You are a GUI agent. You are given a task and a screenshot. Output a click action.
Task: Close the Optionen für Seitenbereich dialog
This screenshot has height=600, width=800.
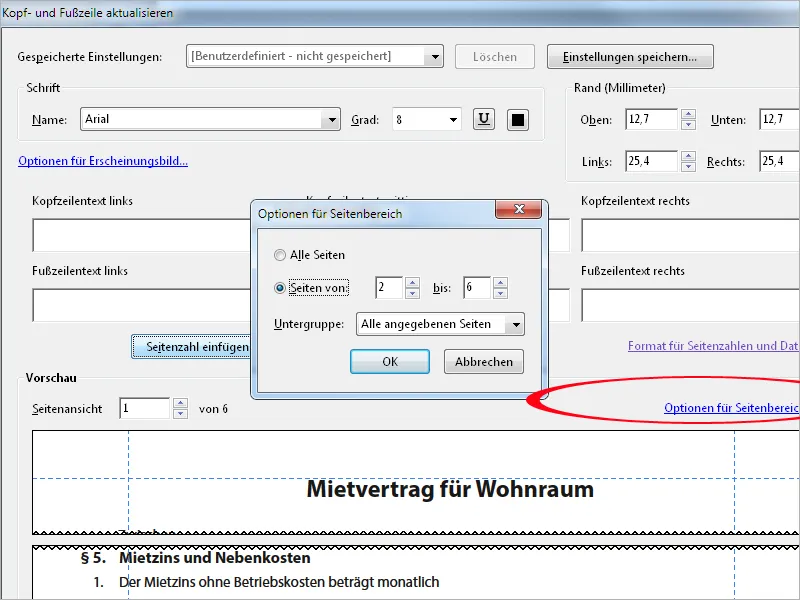[x=518, y=209]
